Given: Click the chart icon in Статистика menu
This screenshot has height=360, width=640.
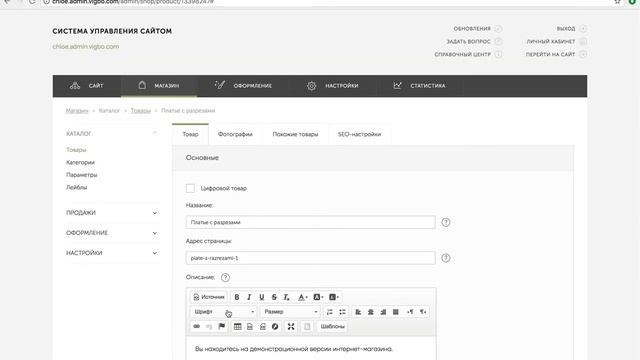Looking at the screenshot, I should pos(397,85).
